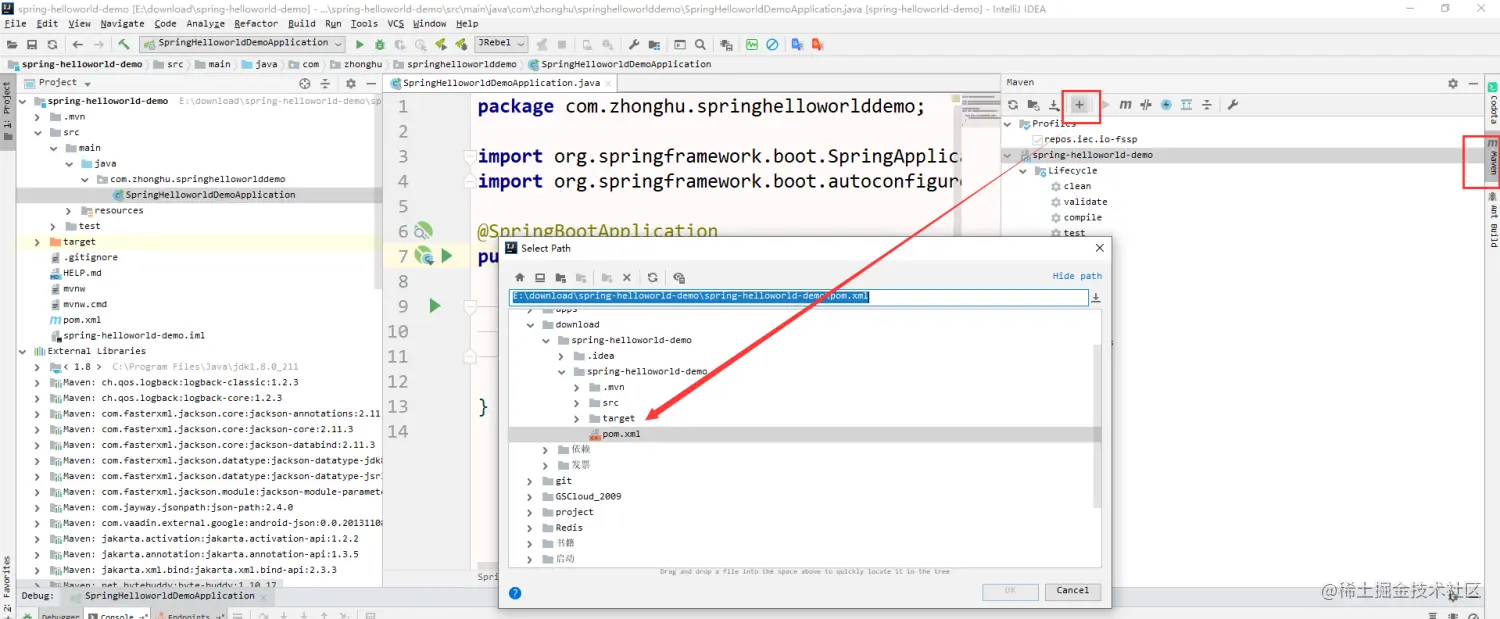
Task: Toggle repos.iec.io-fssp profile checkbox
Action: click(1038, 140)
